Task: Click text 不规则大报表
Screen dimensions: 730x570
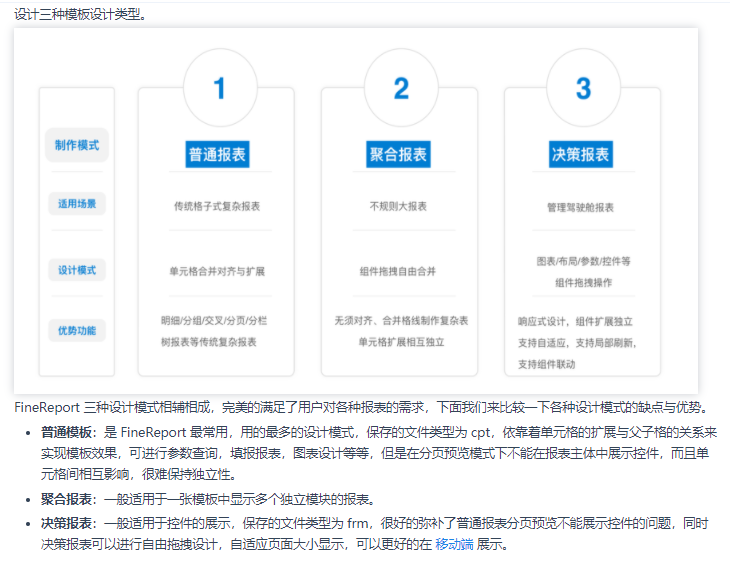Action: tap(398, 206)
